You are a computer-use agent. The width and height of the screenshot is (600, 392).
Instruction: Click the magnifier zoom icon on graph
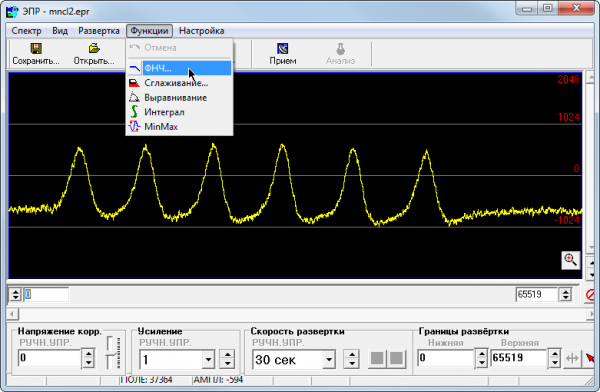(x=571, y=260)
